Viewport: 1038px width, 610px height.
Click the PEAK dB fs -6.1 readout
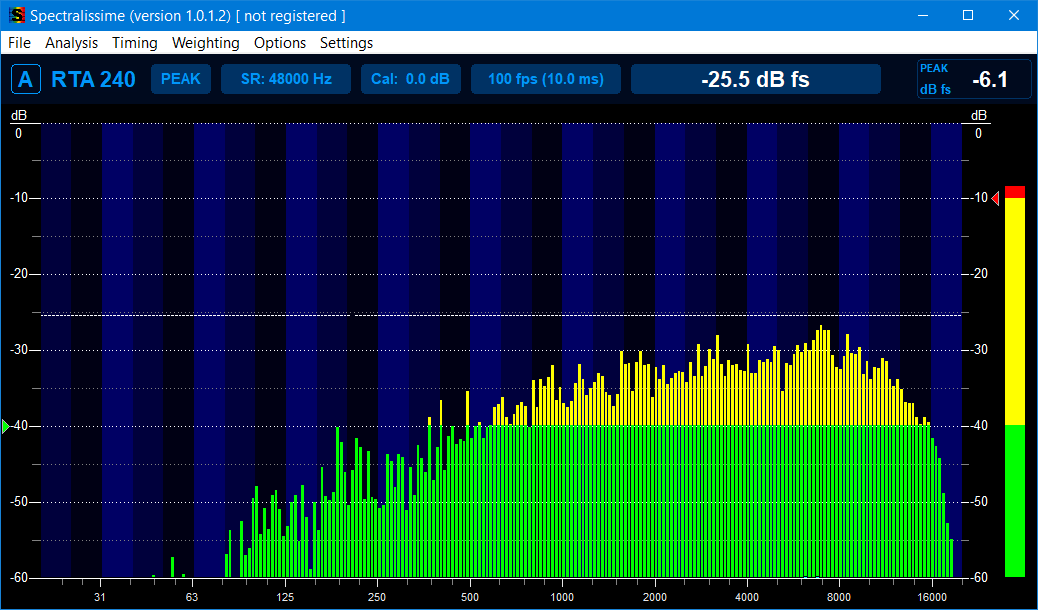(974, 79)
